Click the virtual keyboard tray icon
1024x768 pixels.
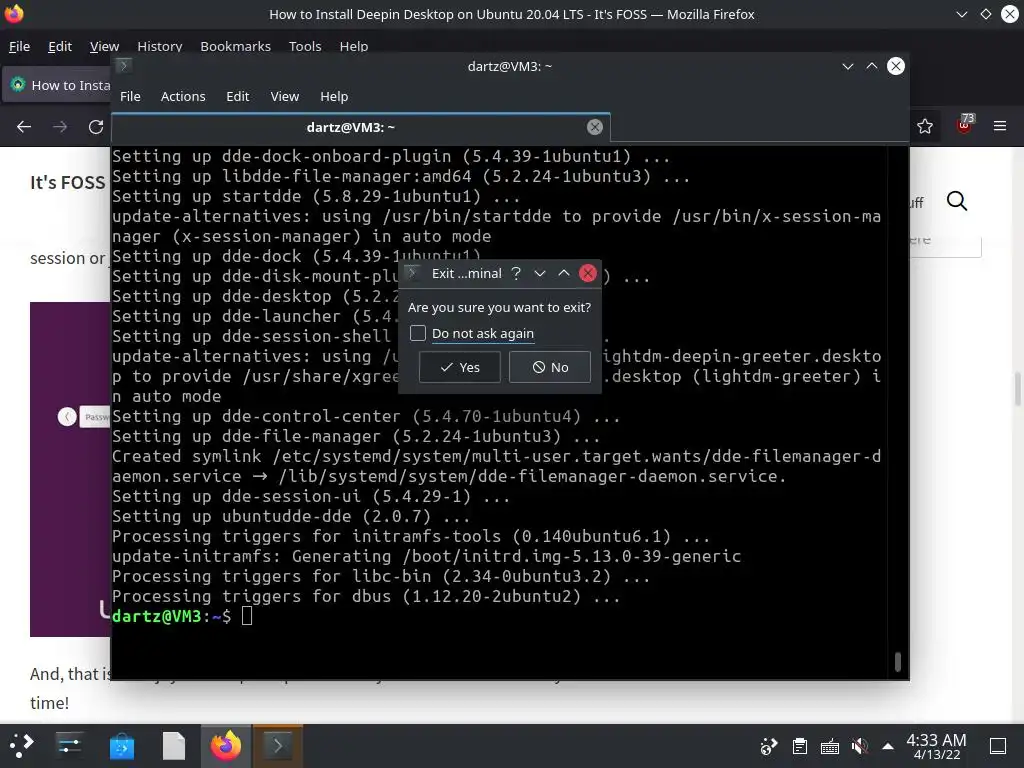coord(829,746)
